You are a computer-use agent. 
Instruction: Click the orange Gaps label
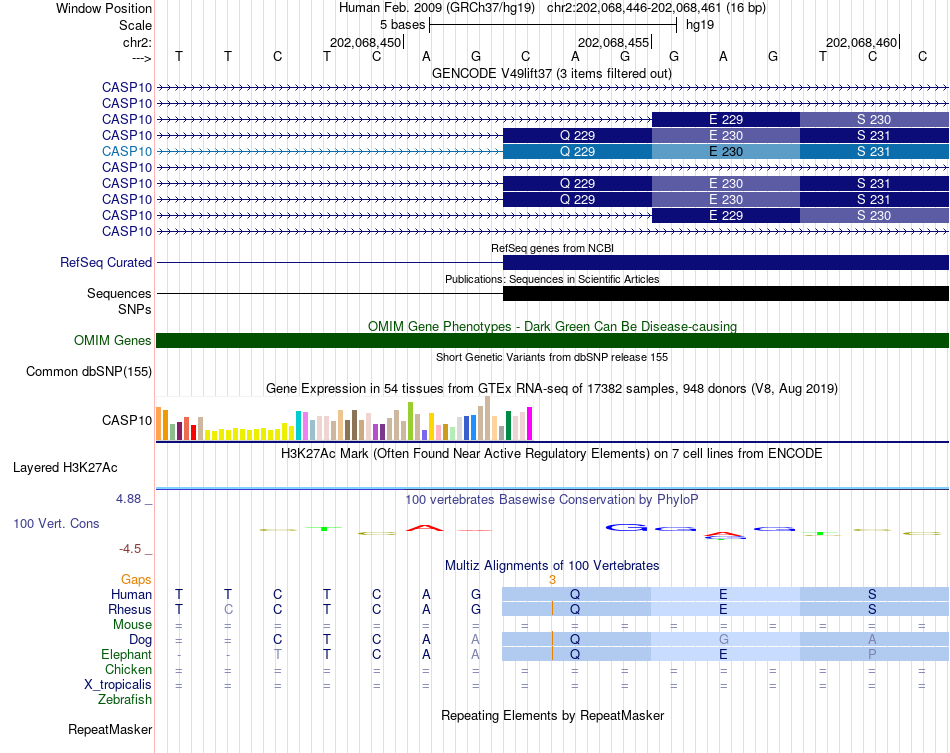coord(136,580)
